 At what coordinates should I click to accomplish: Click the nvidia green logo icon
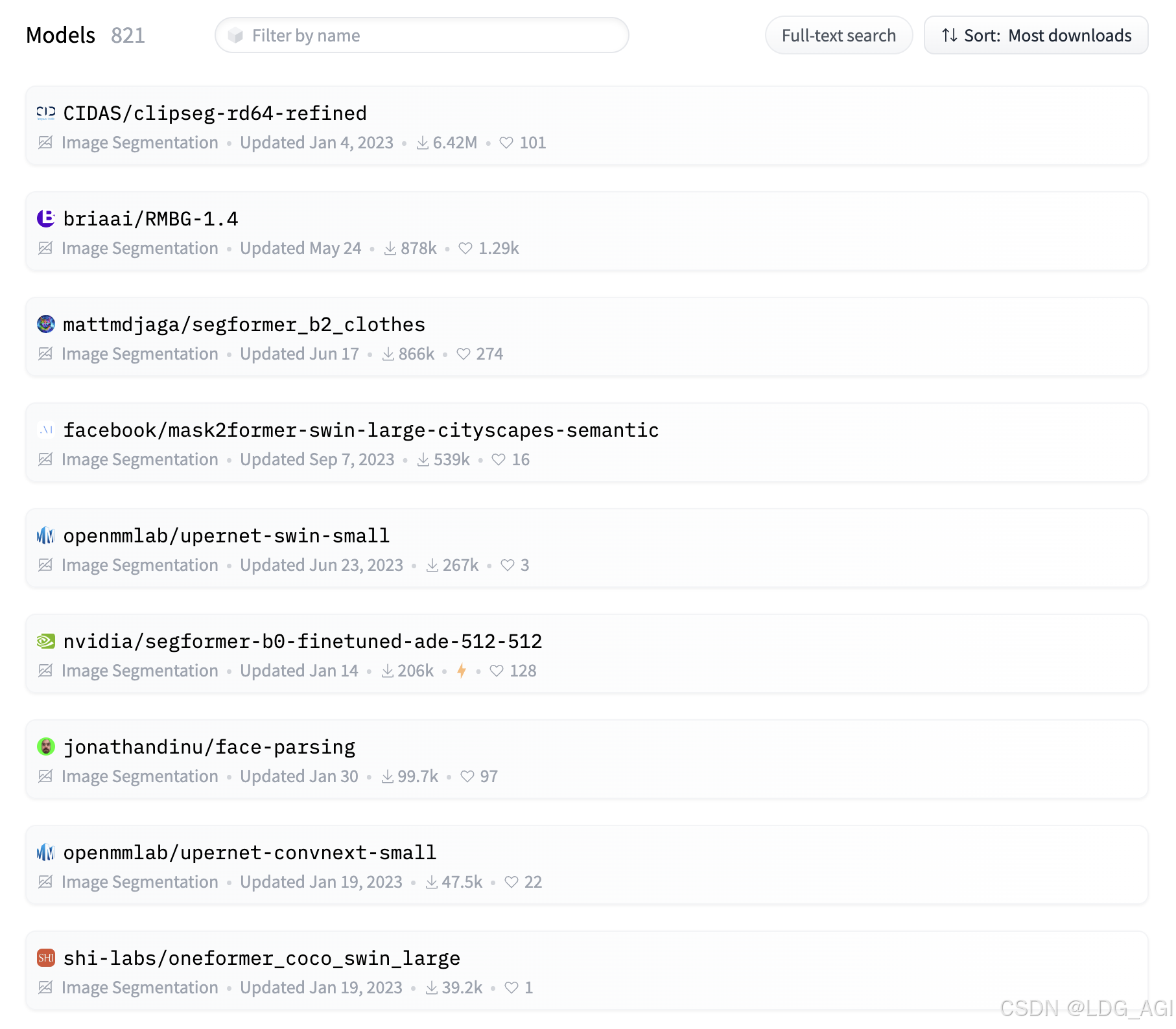click(x=46, y=642)
